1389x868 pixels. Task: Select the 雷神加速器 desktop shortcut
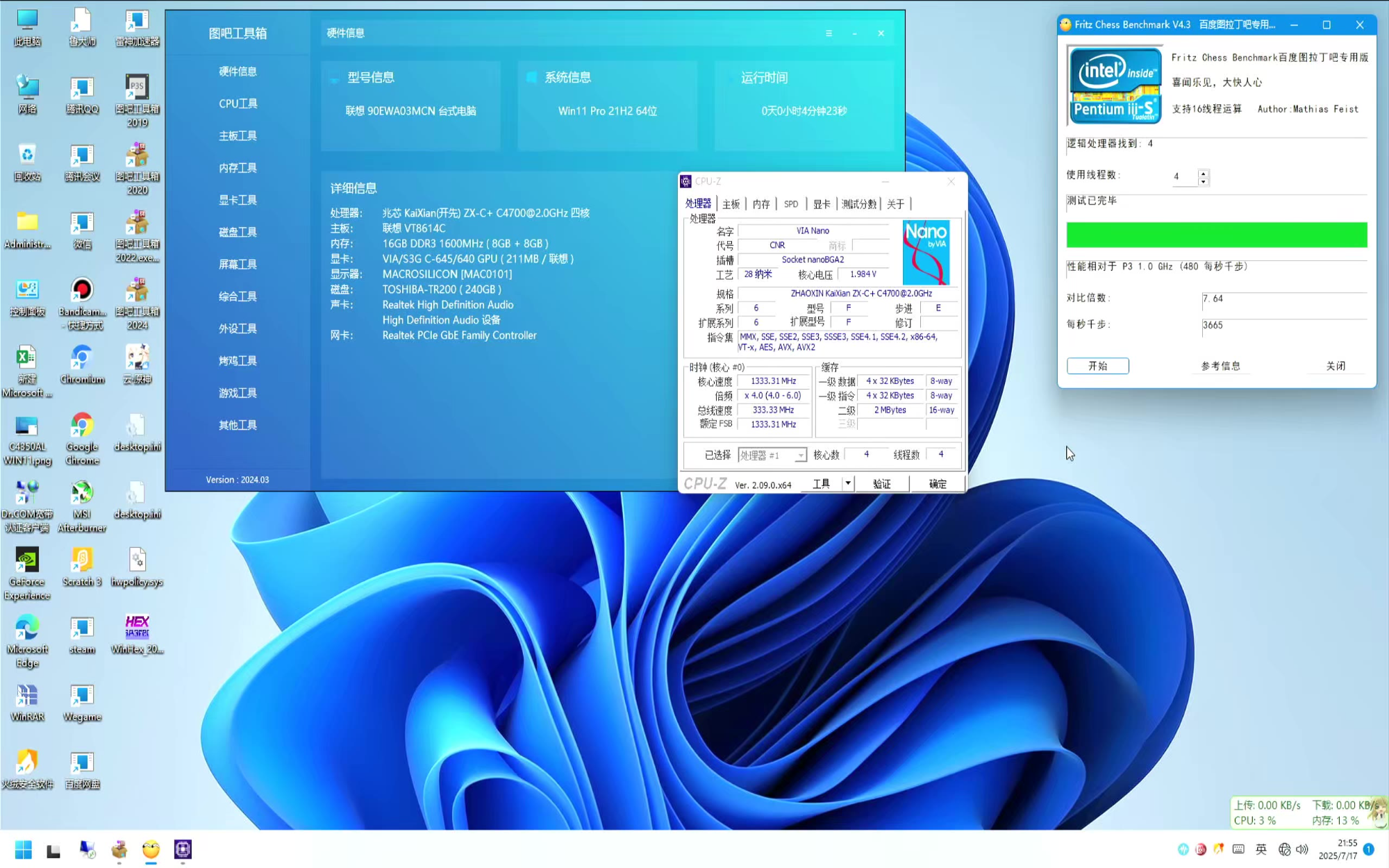(137, 28)
